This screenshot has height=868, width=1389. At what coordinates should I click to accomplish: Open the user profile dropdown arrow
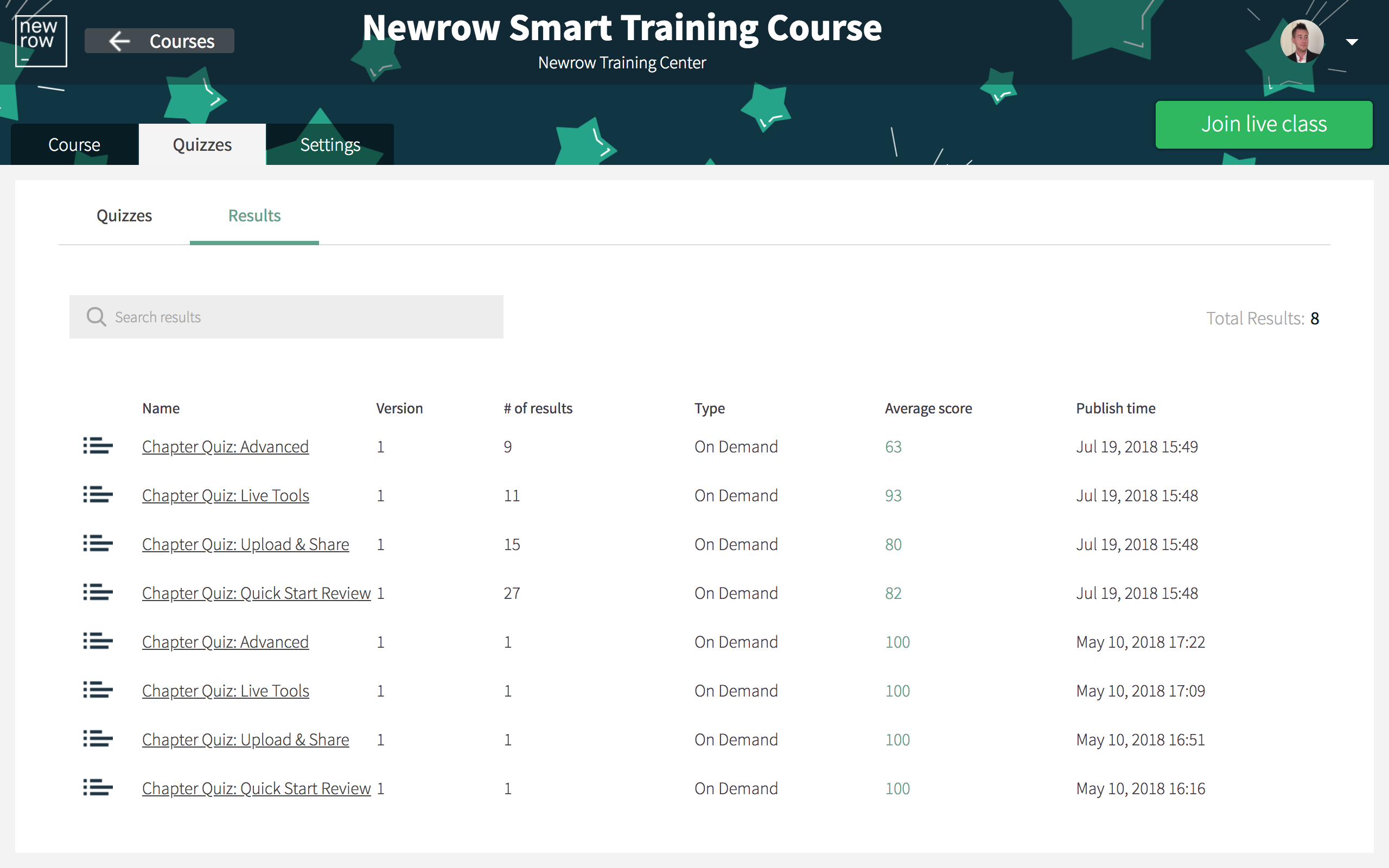(x=1352, y=42)
